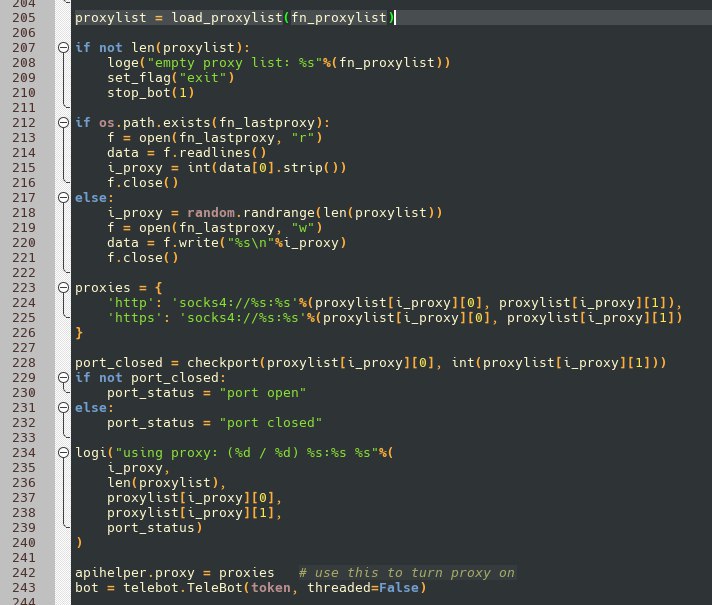Click 'port_status =' assignment on line 230
The width and height of the screenshot is (712, 605).
(x=159, y=392)
